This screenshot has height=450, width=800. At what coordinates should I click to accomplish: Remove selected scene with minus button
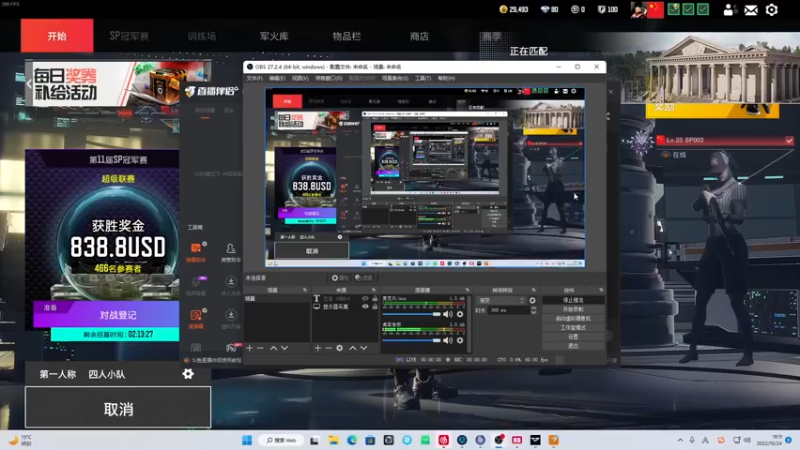[x=260, y=348]
